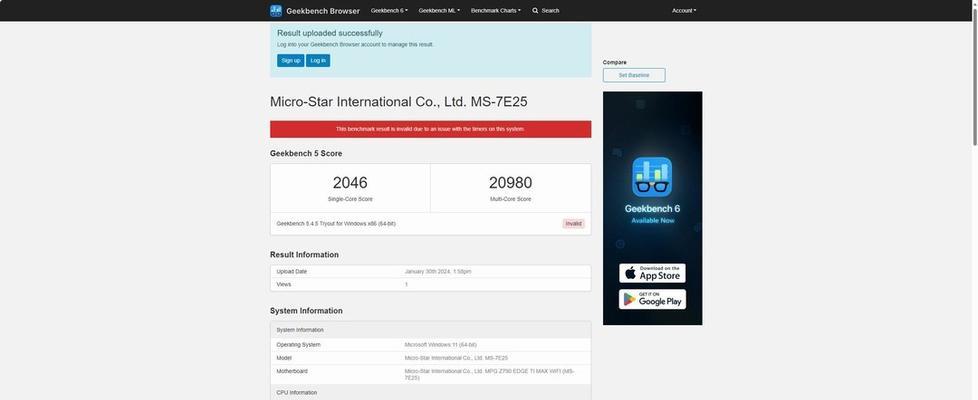978x400 pixels.
Task: Click the browser vertical scrollbar thumb
Action: point(974,75)
